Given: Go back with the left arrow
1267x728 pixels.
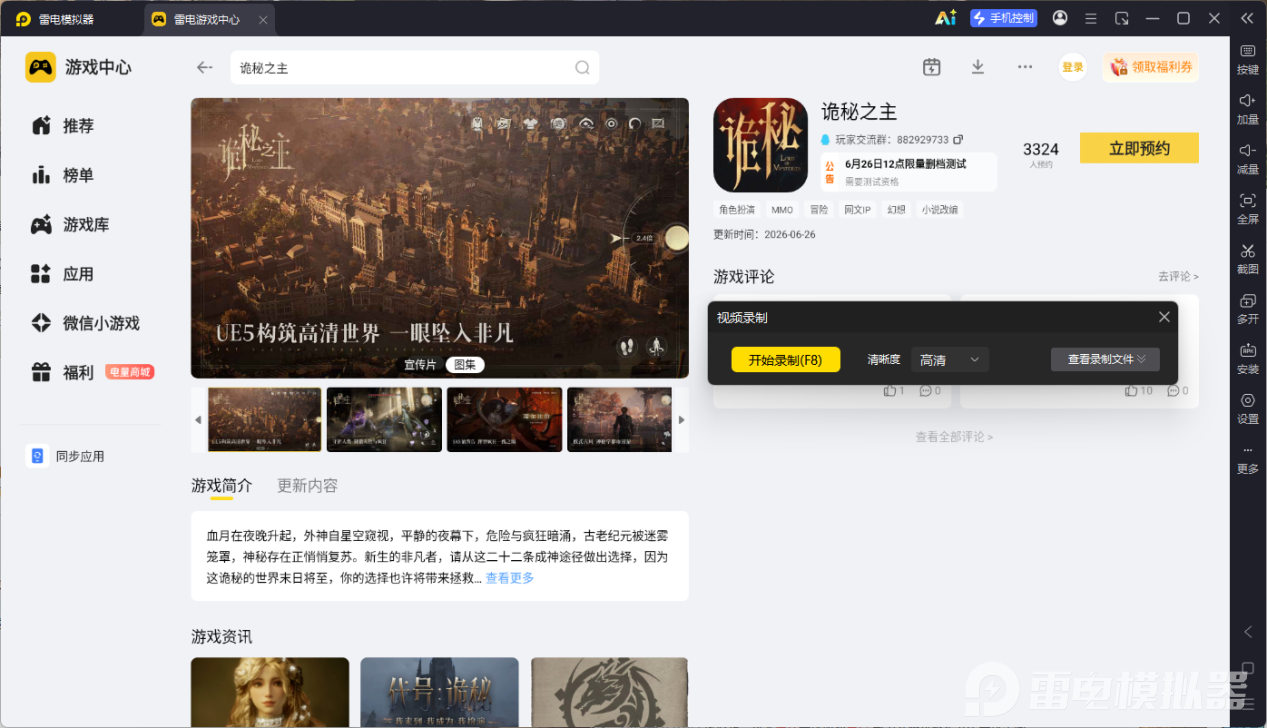Looking at the screenshot, I should pos(204,67).
